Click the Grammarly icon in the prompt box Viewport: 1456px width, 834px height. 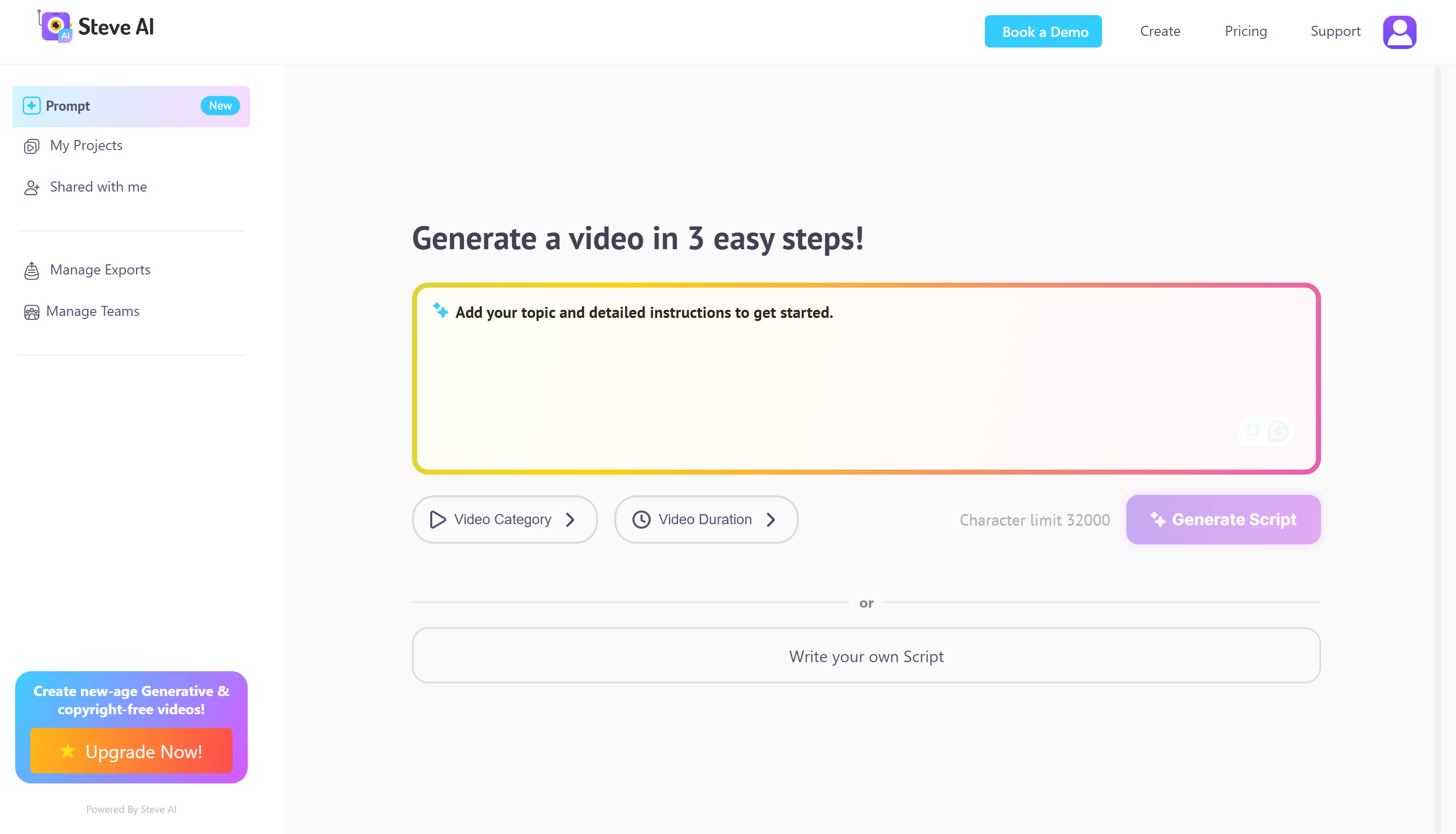coord(1279,431)
